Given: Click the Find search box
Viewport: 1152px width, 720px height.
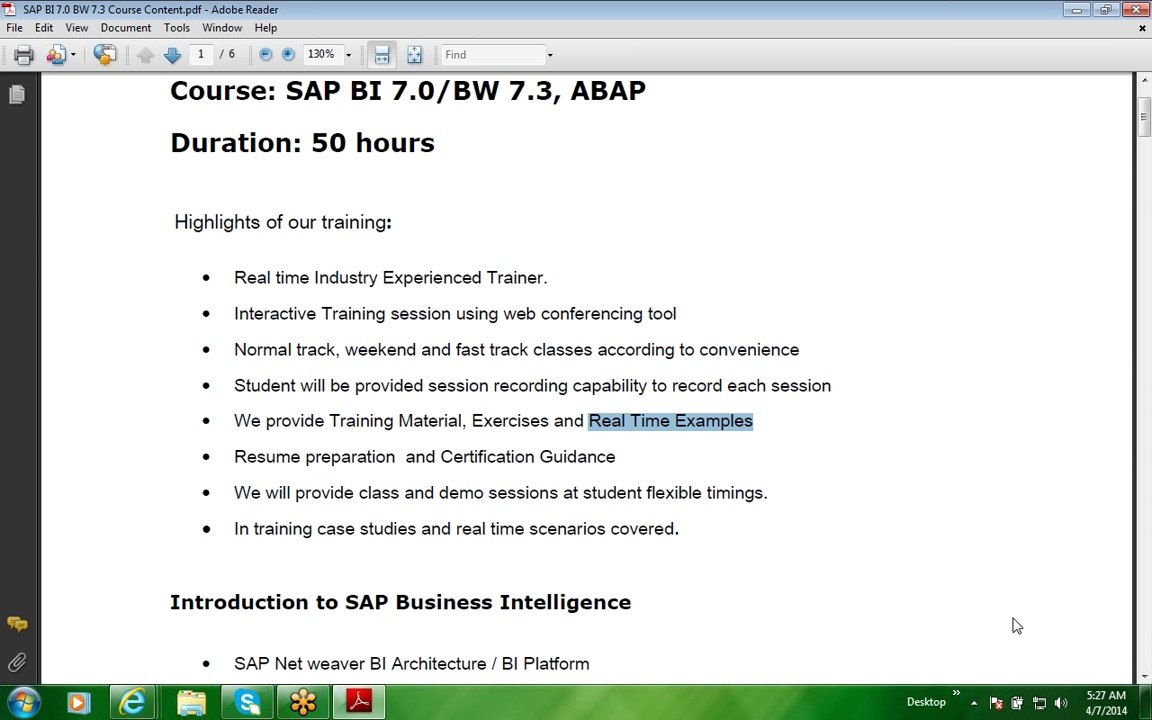Looking at the screenshot, I should point(492,55).
